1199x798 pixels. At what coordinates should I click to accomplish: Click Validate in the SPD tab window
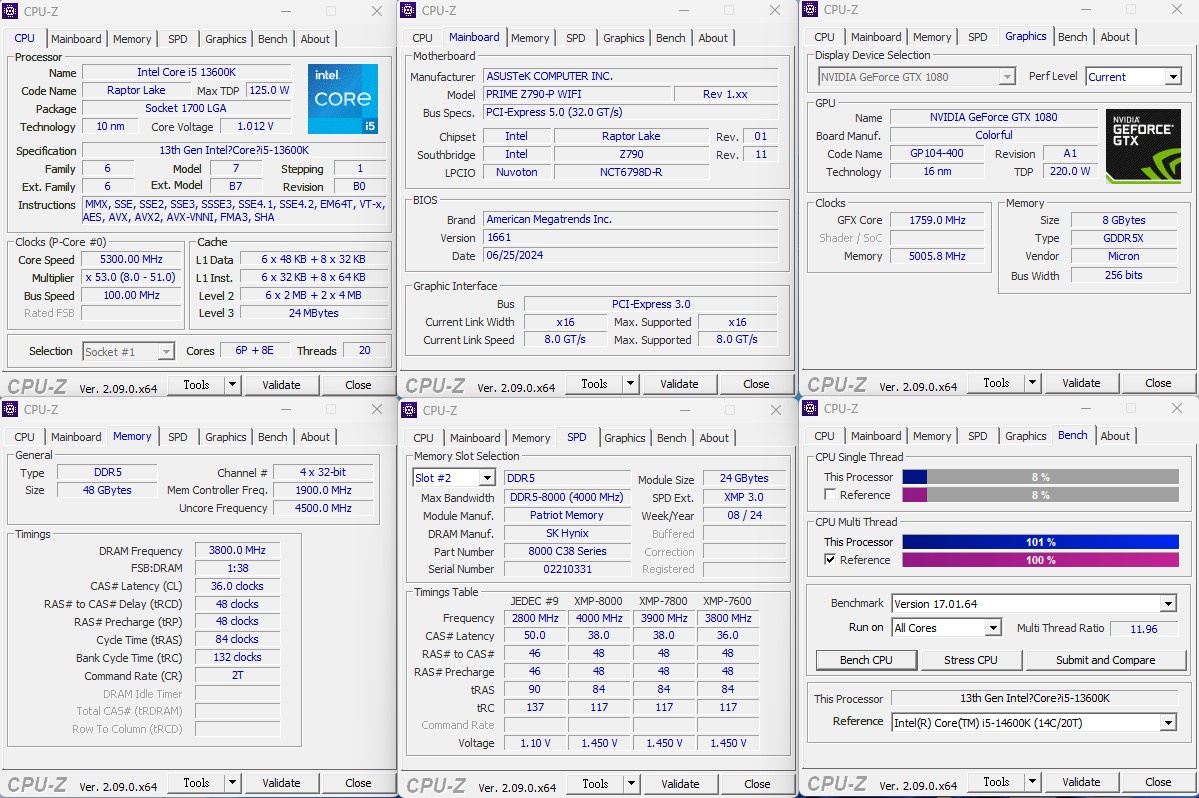click(680, 783)
